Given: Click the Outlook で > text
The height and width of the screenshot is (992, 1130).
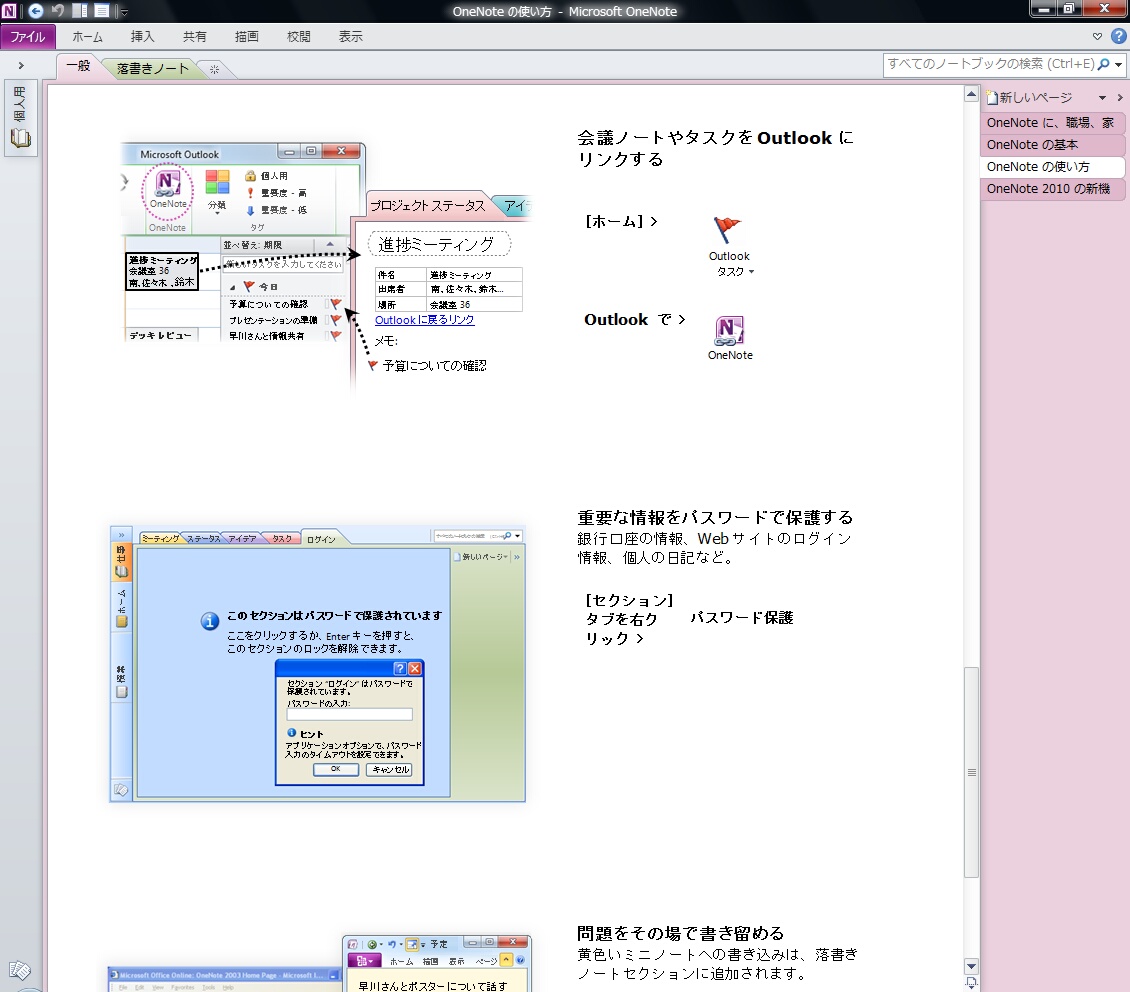Looking at the screenshot, I should pyautogui.click(x=635, y=319).
